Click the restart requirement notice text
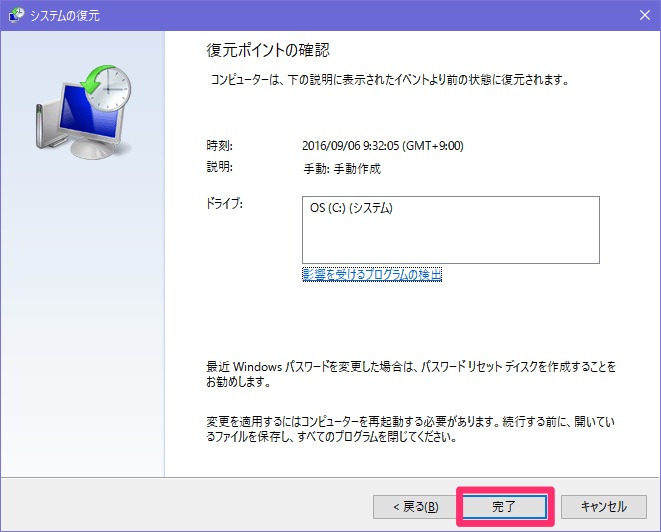 [x=410, y=429]
